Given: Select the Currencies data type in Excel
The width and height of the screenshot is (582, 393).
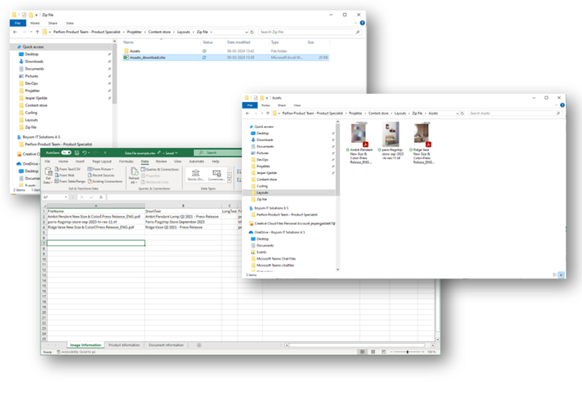Looking at the screenshot, I should click(216, 175).
